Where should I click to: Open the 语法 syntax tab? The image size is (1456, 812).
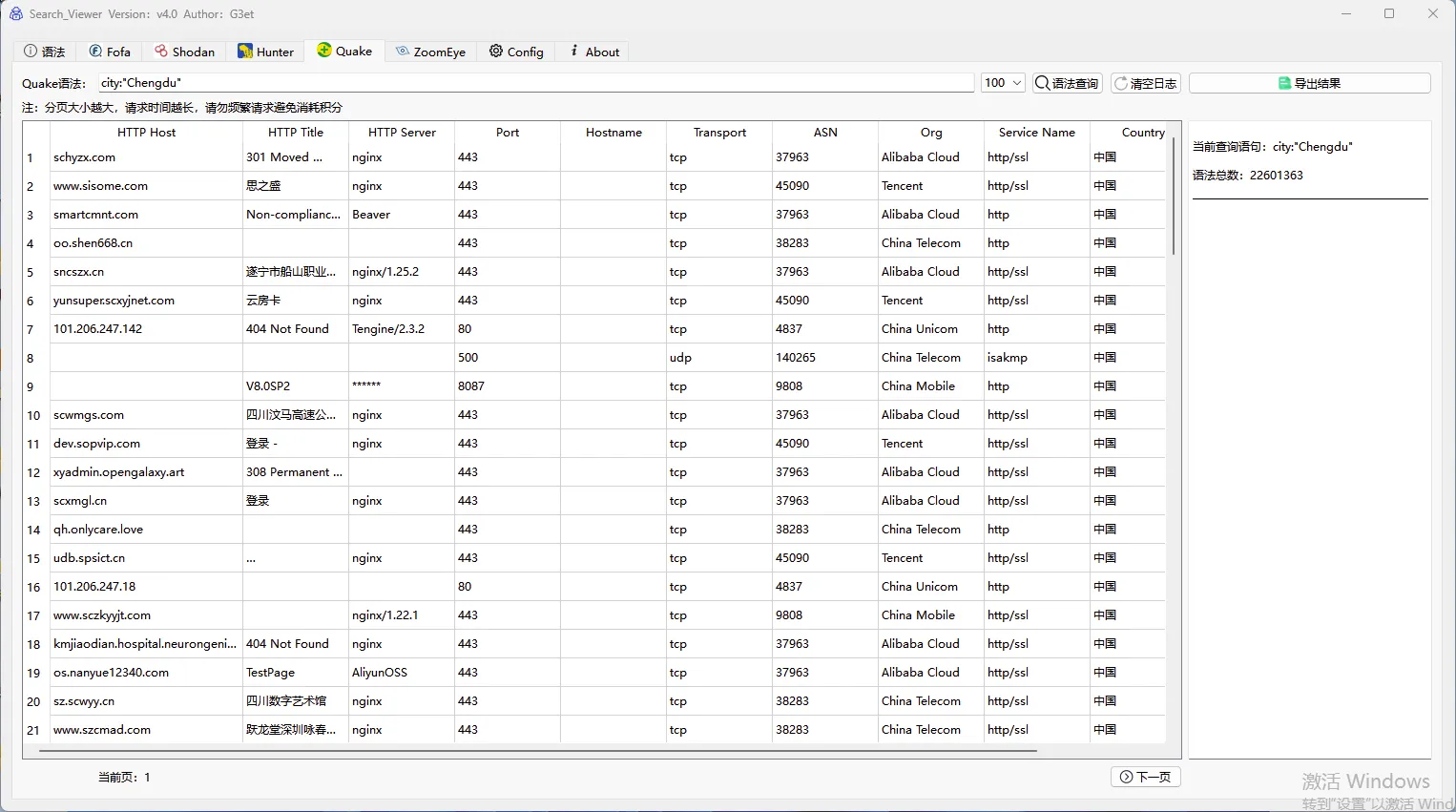[45, 52]
